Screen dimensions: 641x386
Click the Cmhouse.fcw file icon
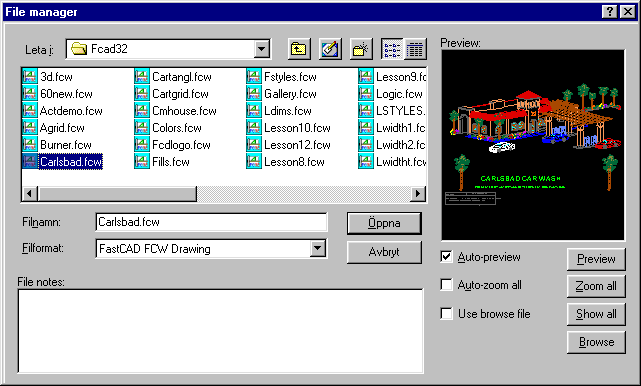142,111
